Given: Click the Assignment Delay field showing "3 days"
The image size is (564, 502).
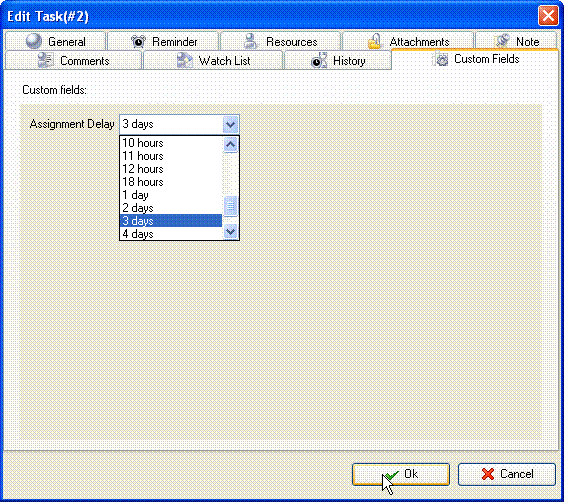Looking at the screenshot, I should click(179, 124).
